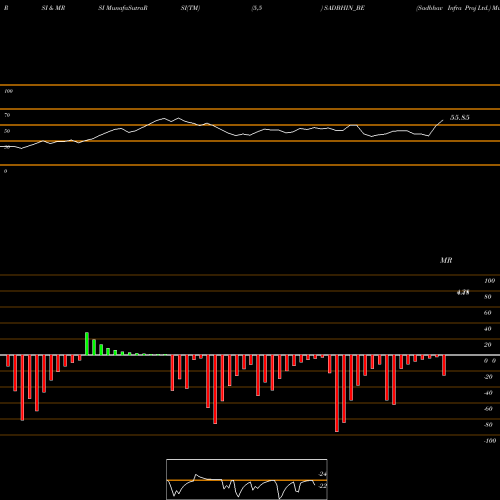Click the 40 axis label on the MR histogram
The width and height of the screenshot is (500, 500).
tap(488, 329)
